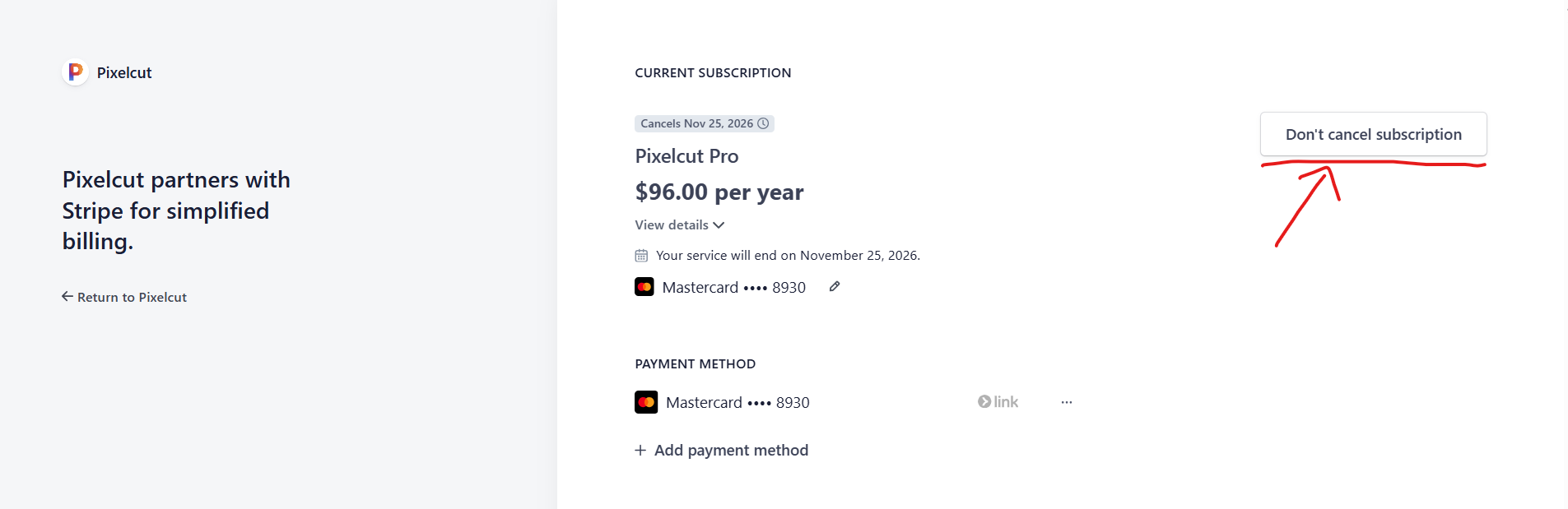Click Mastercard logo under Current Subscription
Screen dimensions: 1568x509
point(644,287)
